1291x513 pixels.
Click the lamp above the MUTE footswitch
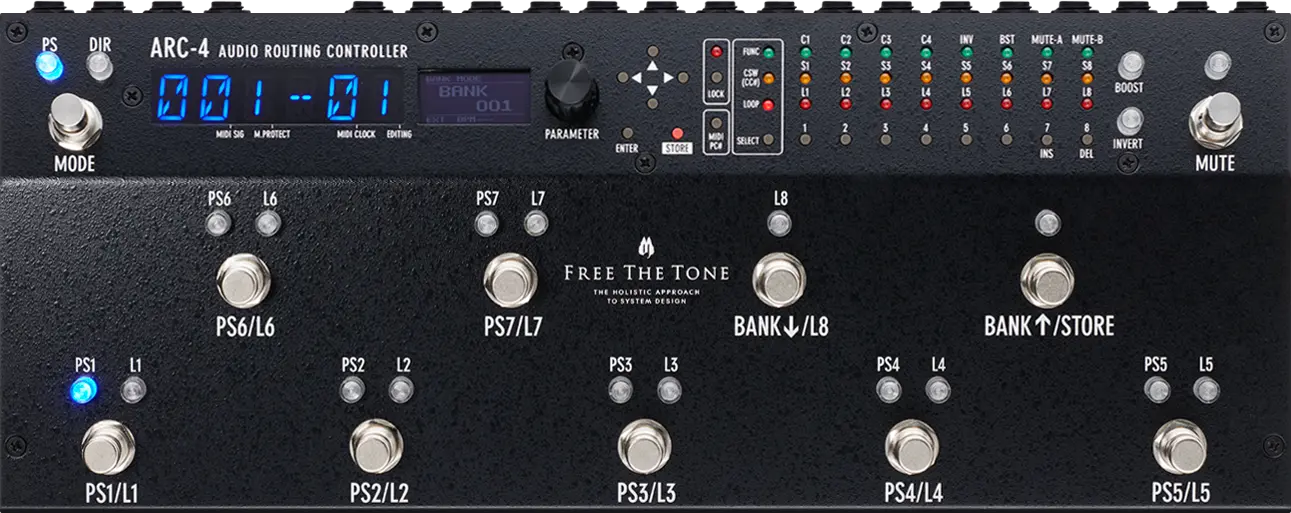point(1215,66)
